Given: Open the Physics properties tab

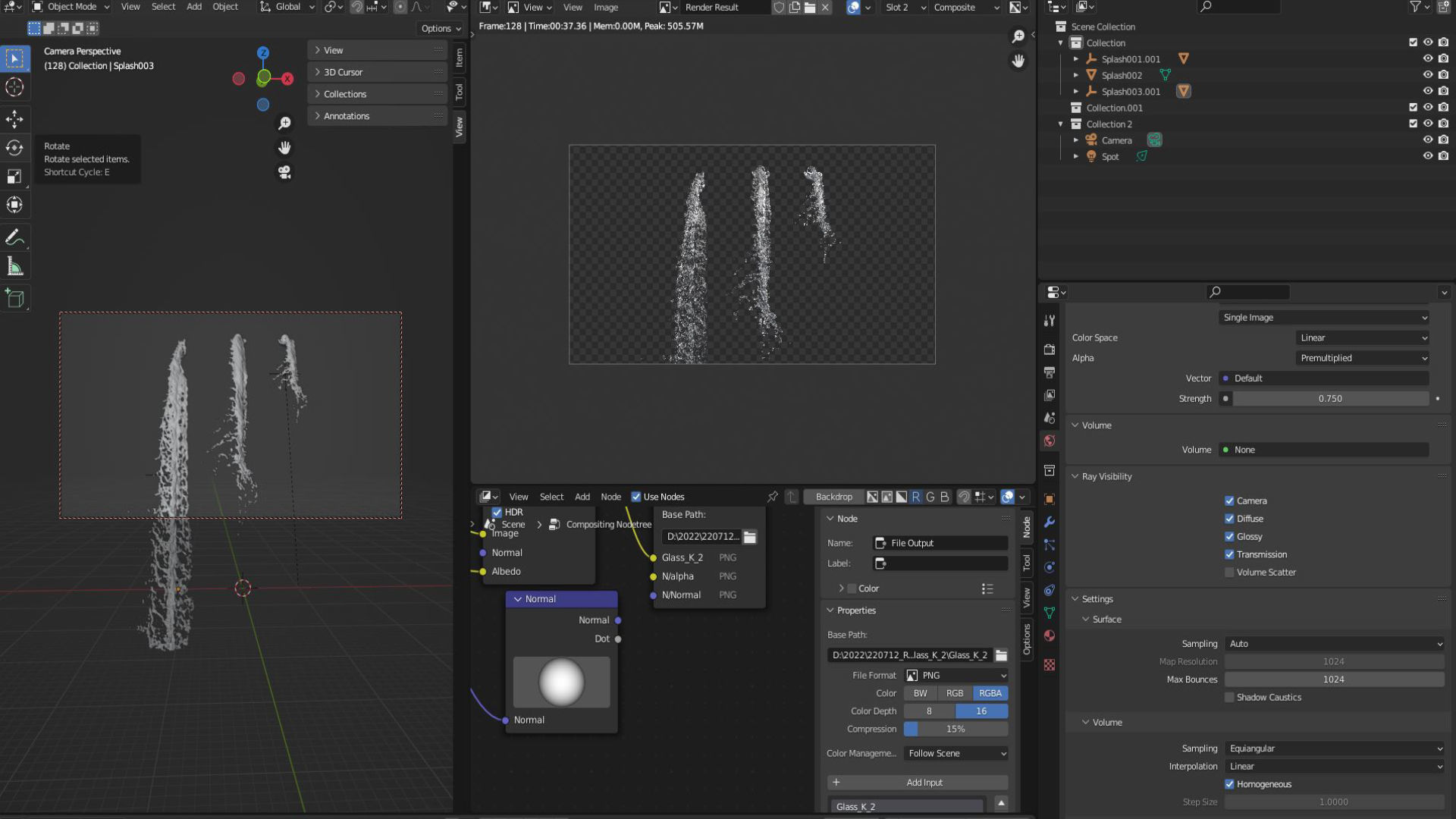Looking at the screenshot, I should coord(1050,567).
